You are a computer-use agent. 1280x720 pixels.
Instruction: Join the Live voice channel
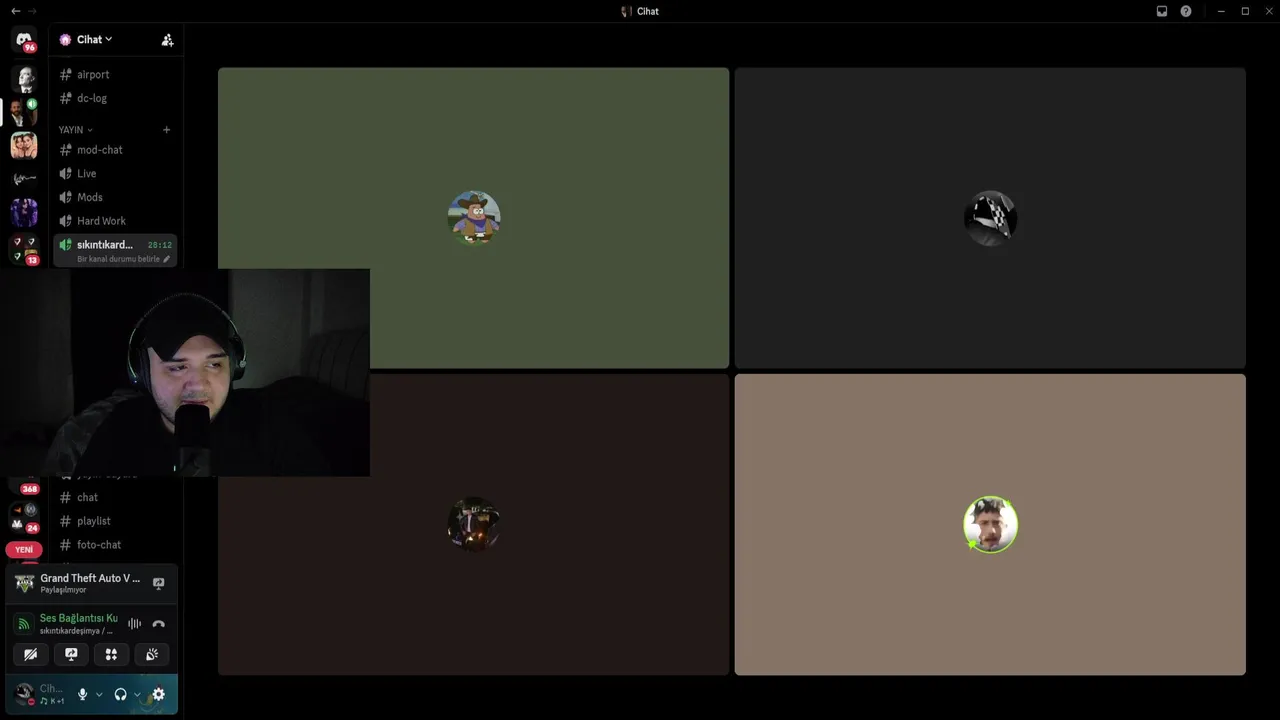click(x=115, y=173)
